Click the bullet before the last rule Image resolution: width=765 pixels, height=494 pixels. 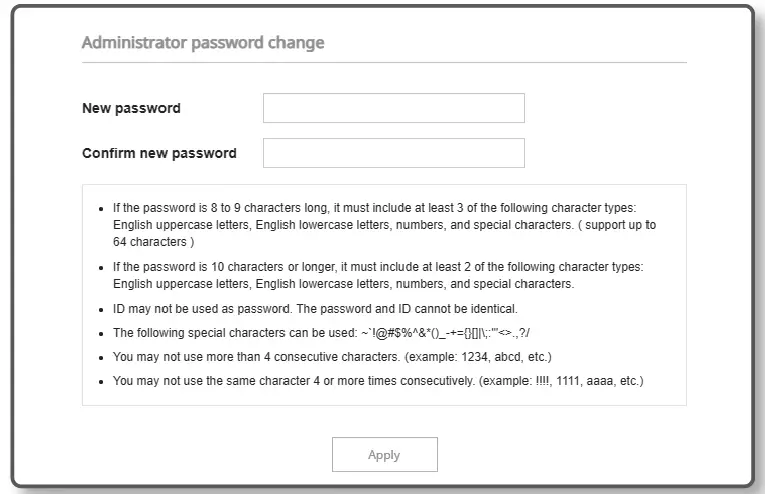tap(102, 382)
